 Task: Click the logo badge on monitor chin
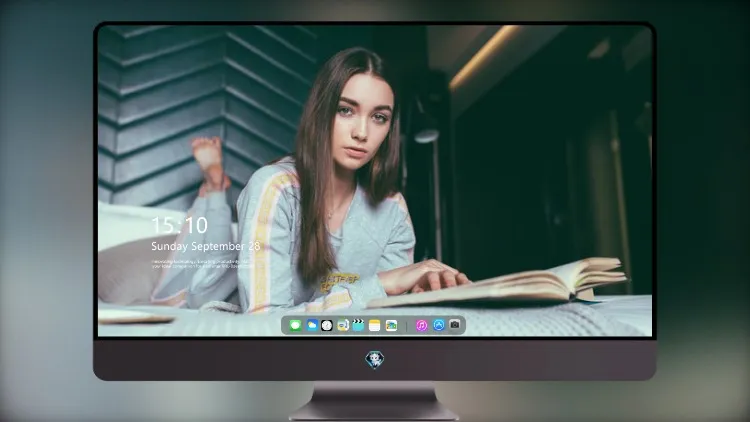(x=375, y=360)
